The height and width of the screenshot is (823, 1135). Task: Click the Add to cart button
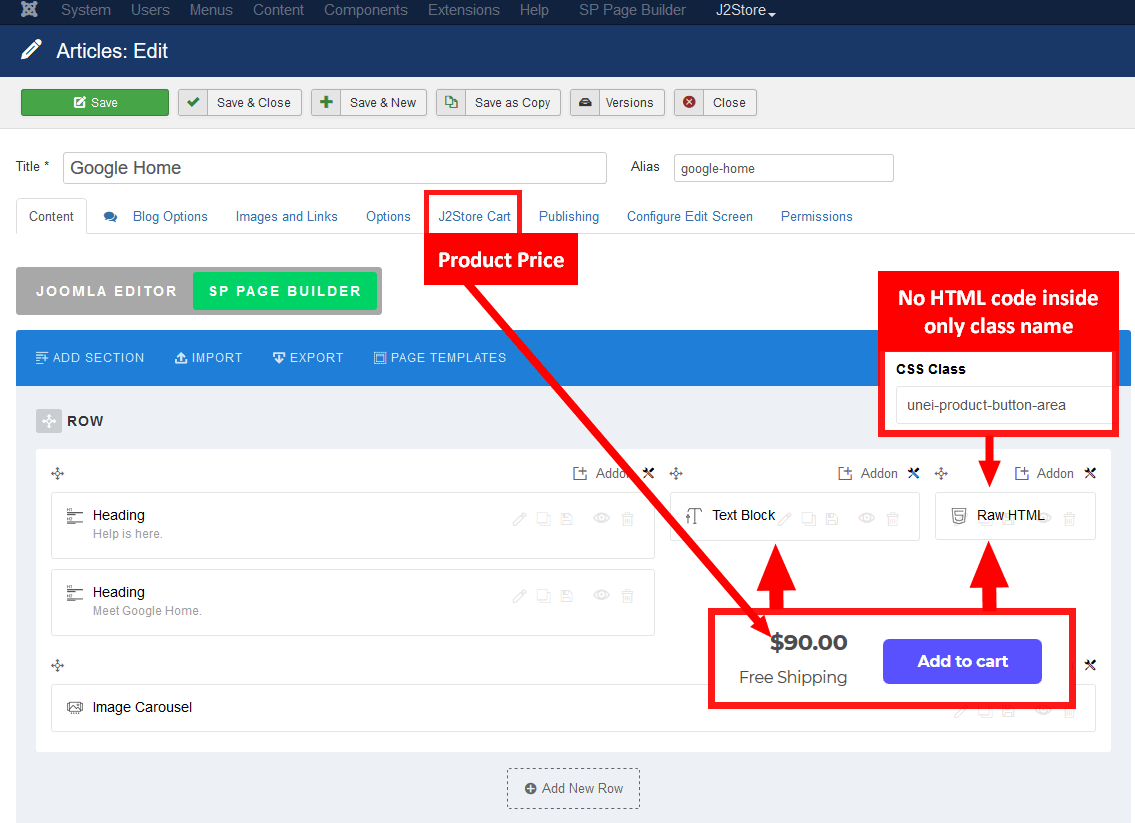(x=962, y=661)
